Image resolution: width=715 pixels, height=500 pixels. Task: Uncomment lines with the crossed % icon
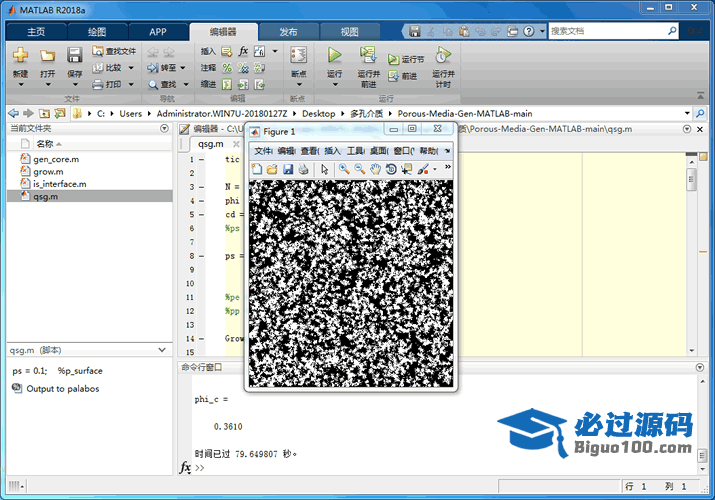click(244, 68)
